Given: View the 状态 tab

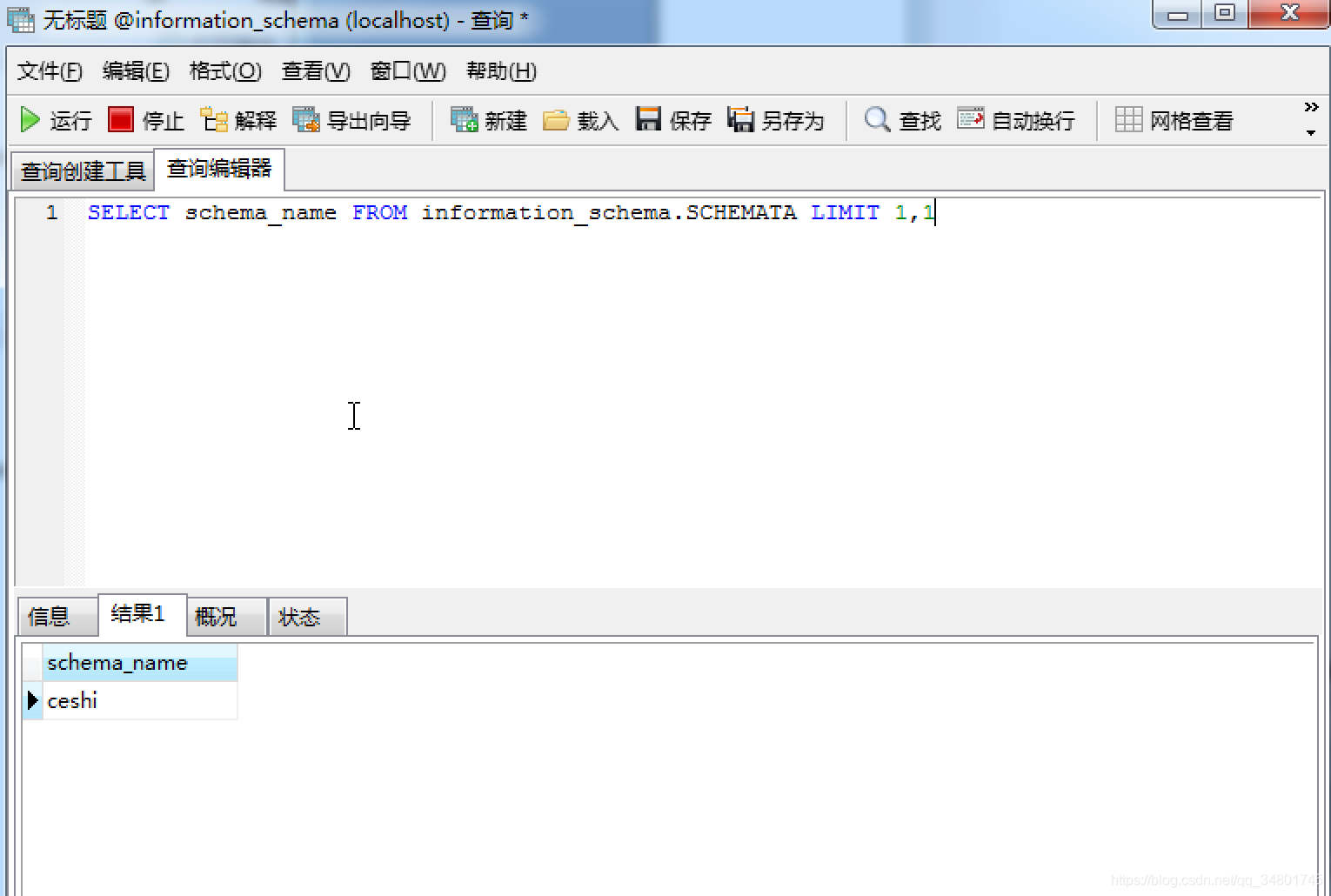Looking at the screenshot, I should (x=308, y=617).
